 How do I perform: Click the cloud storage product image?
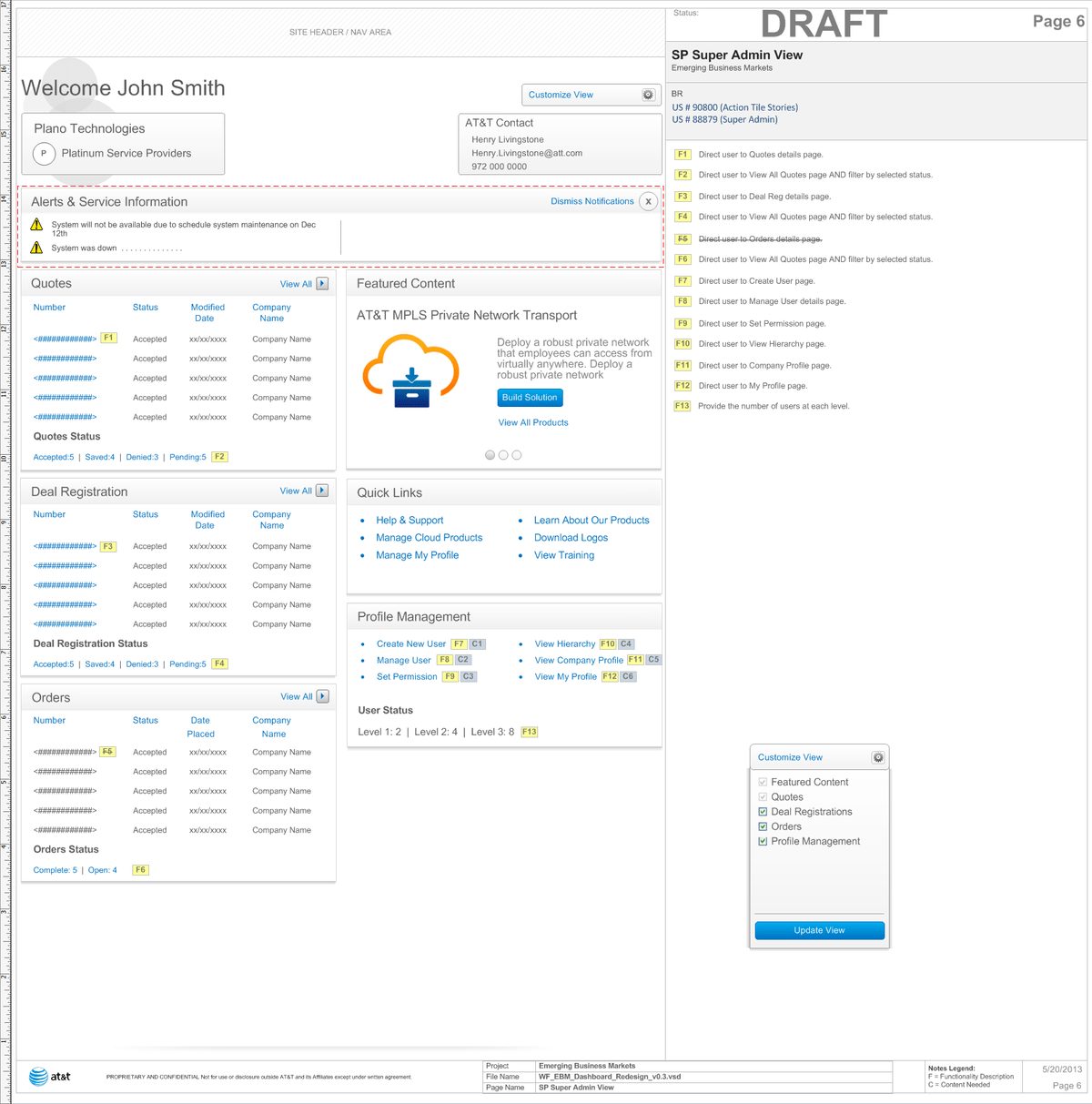coord(411,371)
